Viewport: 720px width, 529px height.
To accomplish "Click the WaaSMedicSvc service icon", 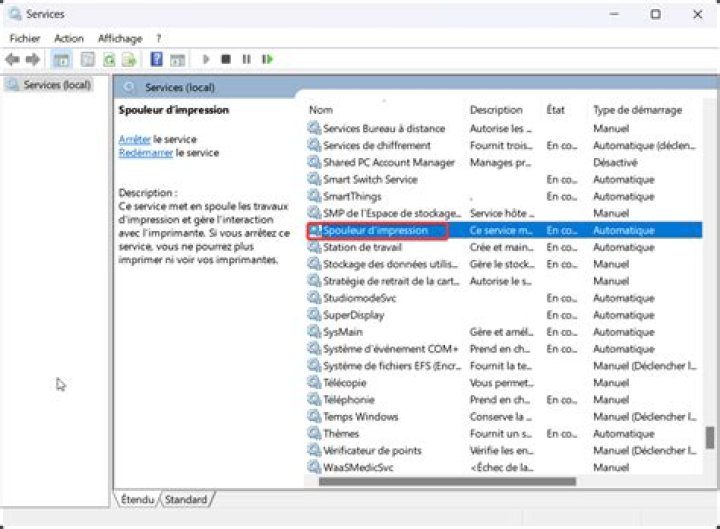I will [314, 467].
